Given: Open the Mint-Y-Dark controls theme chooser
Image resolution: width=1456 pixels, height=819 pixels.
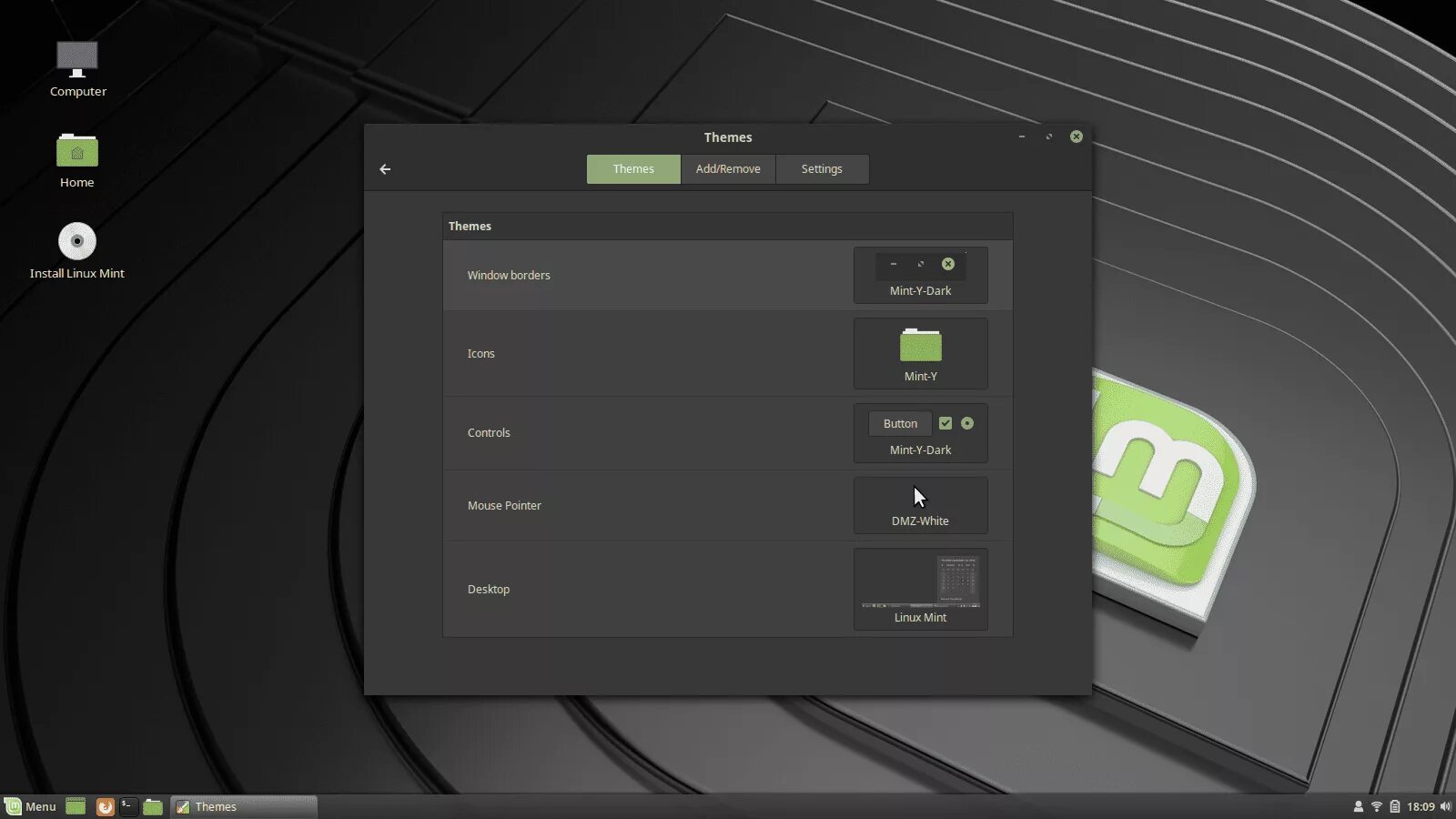Looking at the screenshot, I should [x=921, y=433].
